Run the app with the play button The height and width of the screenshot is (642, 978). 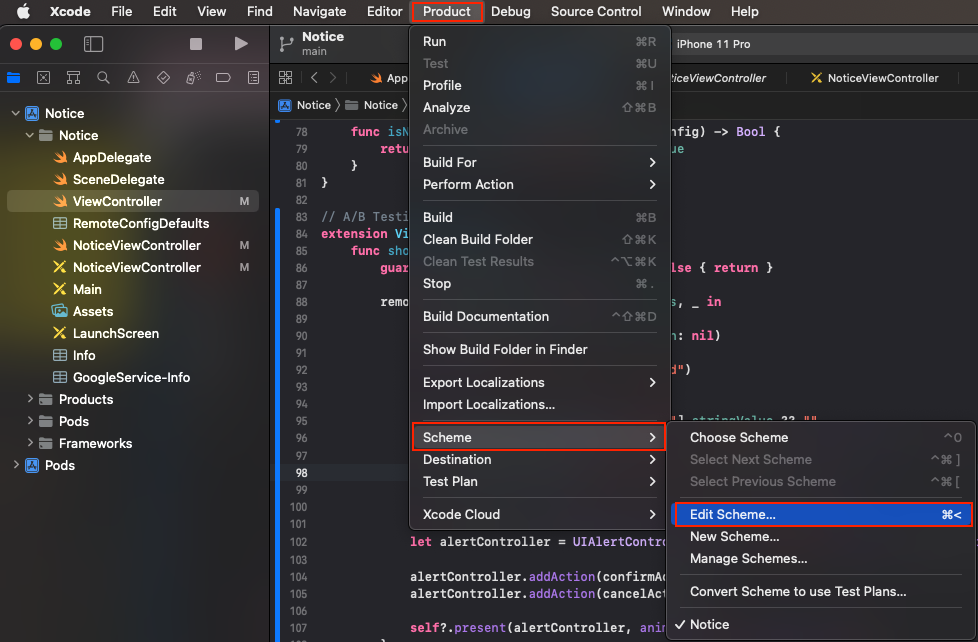(241, 44)
